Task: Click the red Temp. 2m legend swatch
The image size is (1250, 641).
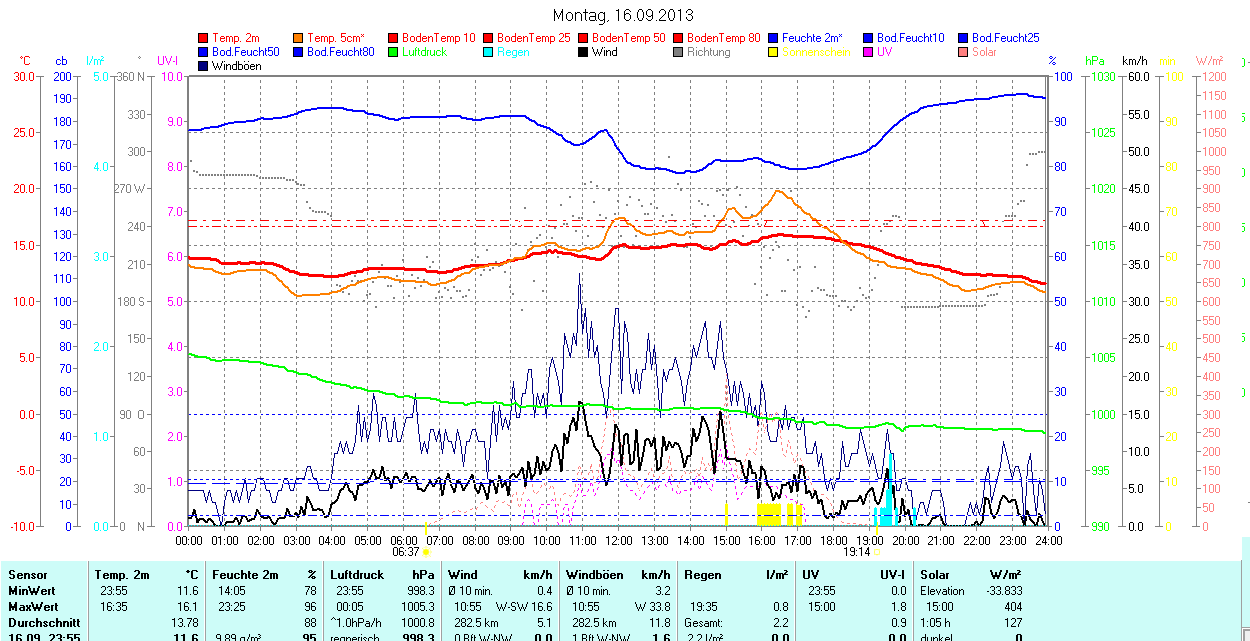Action: 204,38
